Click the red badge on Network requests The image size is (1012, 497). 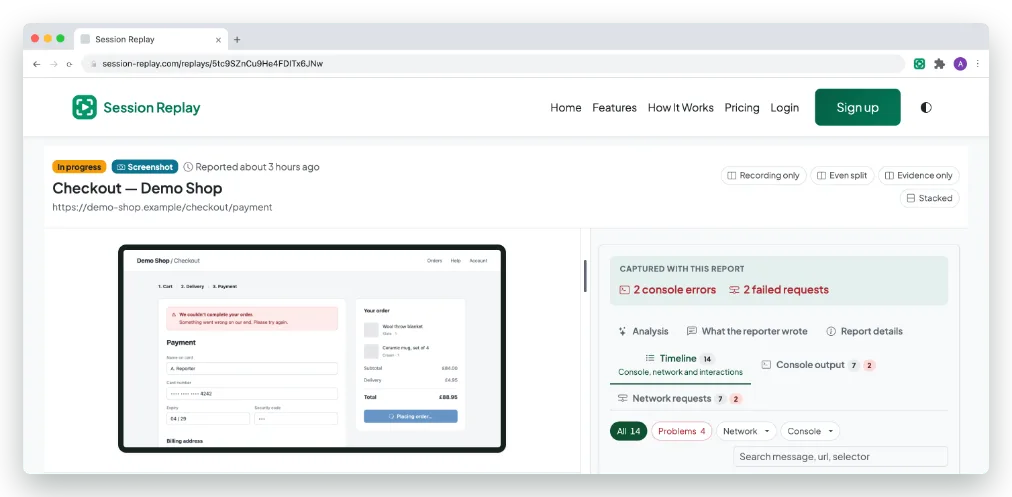pyautogui.click(x=736, y=399)
